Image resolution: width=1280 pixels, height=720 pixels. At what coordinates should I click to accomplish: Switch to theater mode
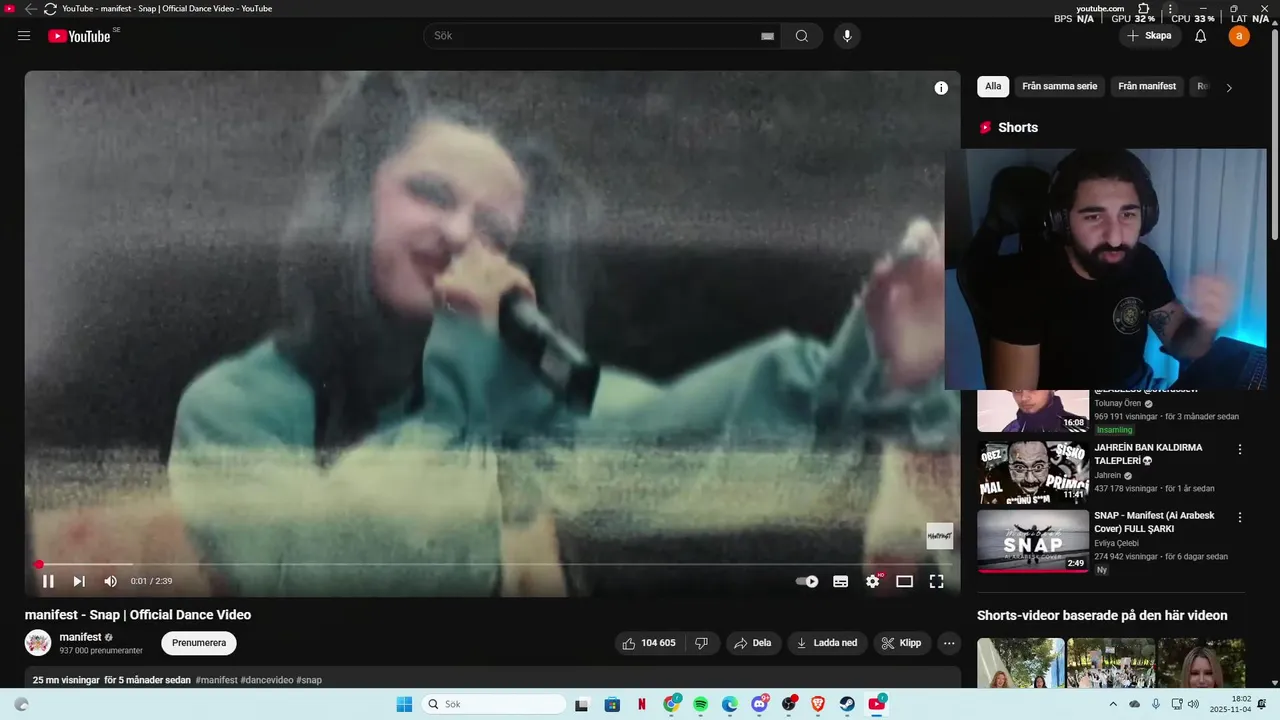pos(904,581)
